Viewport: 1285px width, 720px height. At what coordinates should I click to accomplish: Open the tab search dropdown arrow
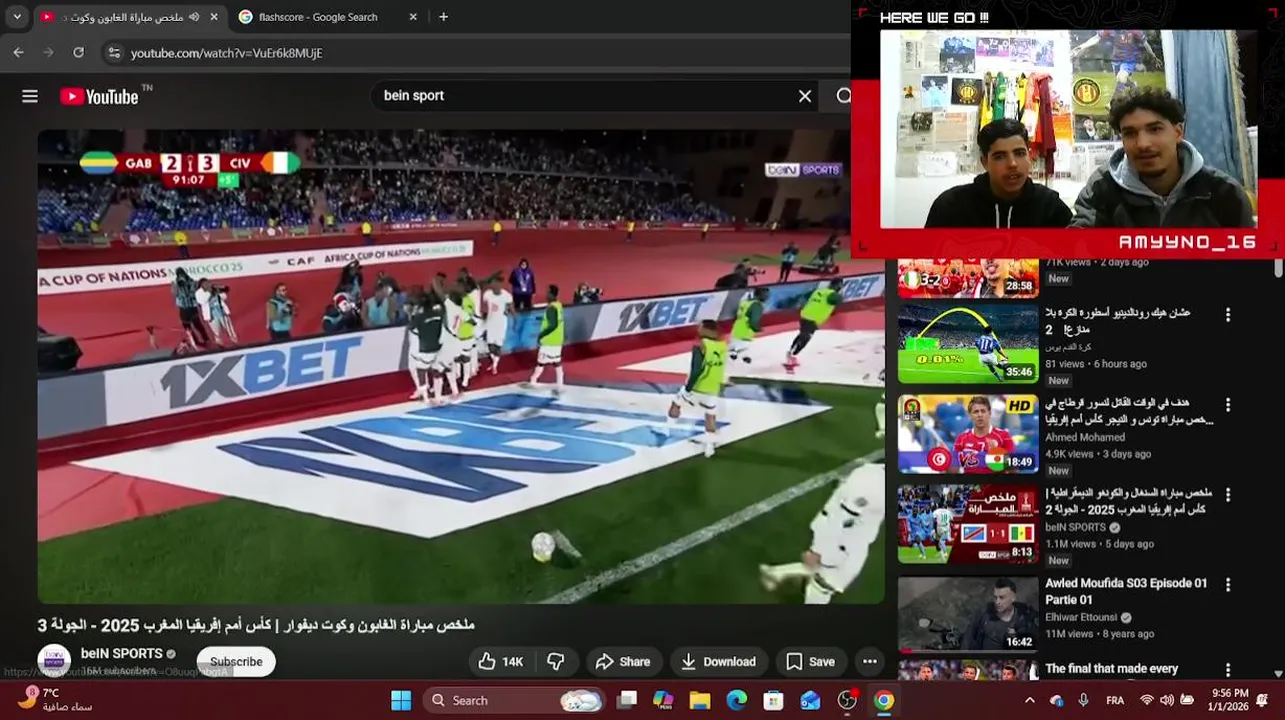pyautogui.click(x=17, y=17)
